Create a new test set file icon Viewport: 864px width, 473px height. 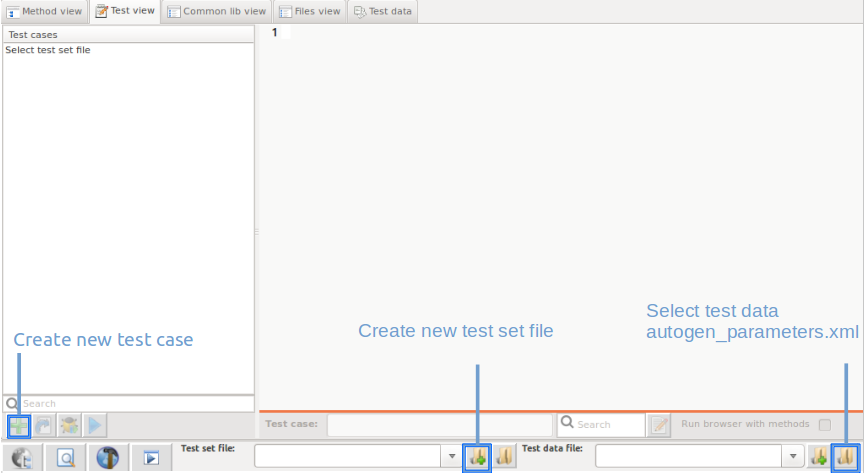[x=477, y=456]
